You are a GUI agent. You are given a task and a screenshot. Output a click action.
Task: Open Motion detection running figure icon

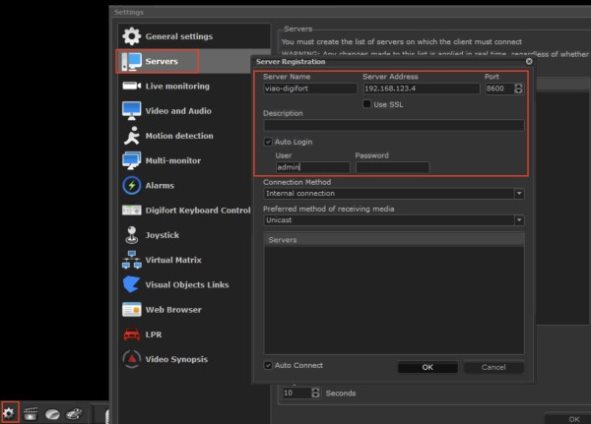point(131,136)
